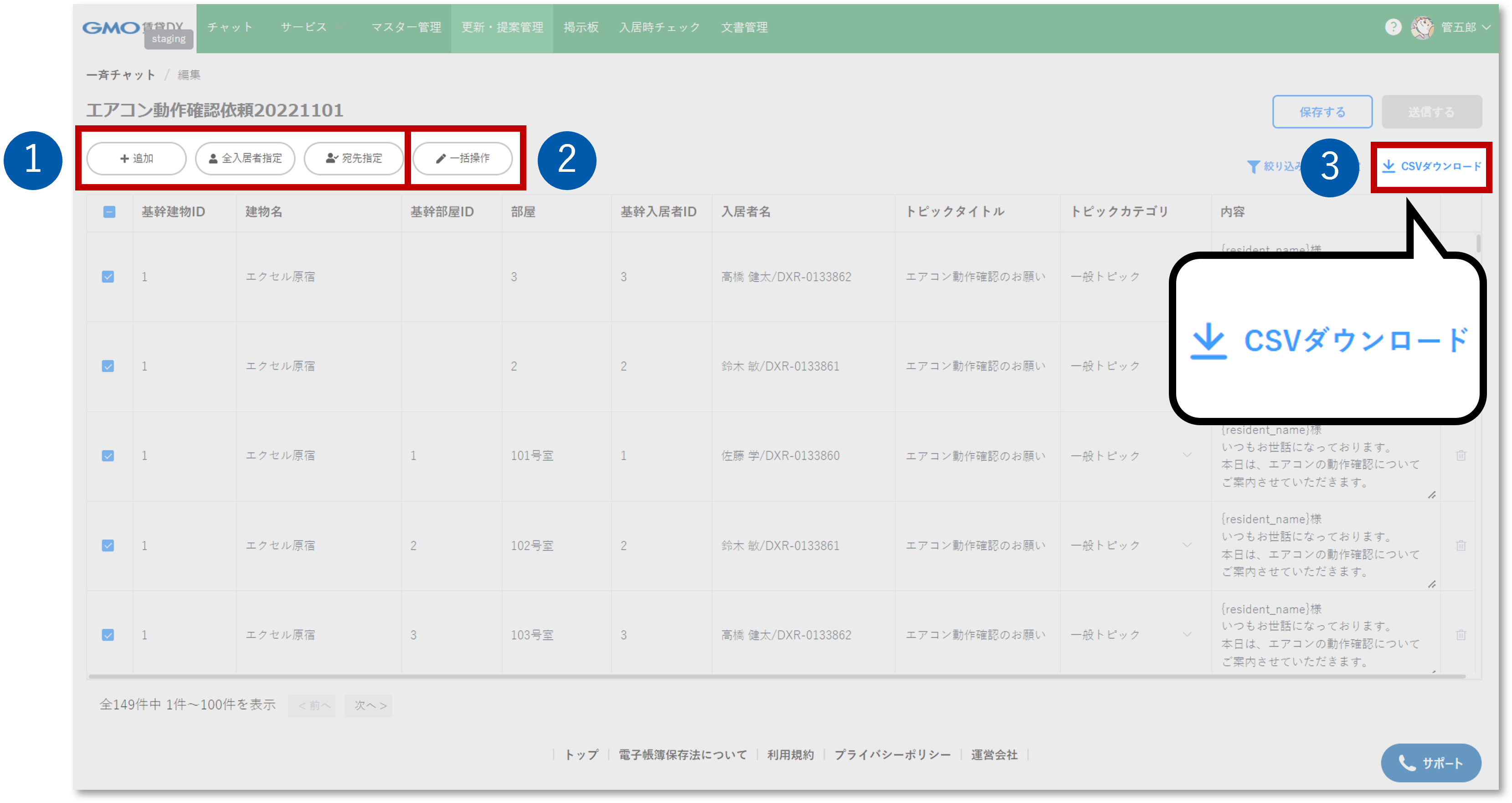
Task: Delete the 102号室 row via trash icon
Action: [1461, 546]
